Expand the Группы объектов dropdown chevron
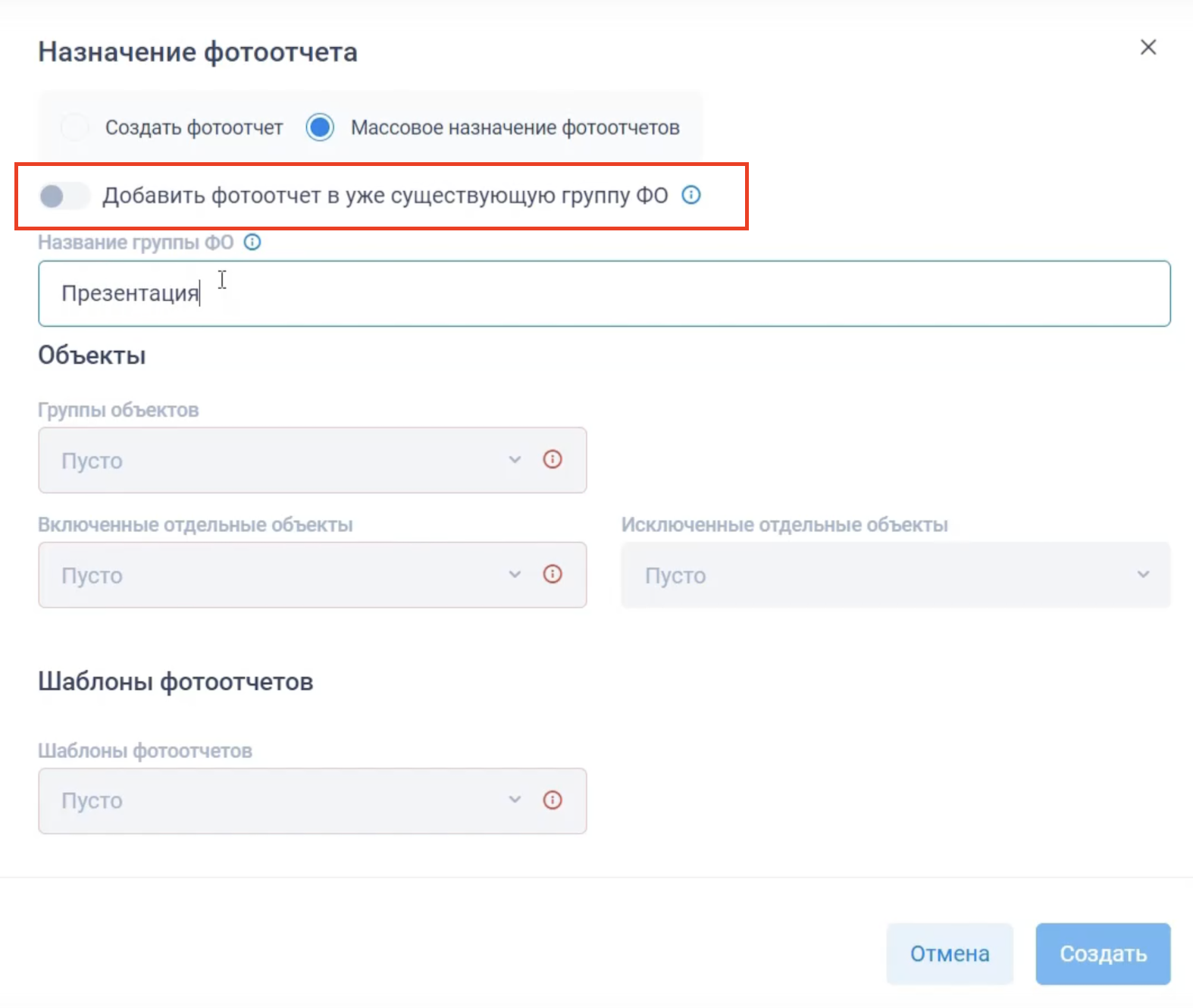The image size is (1193, 1008). click(x=515, y=459)
